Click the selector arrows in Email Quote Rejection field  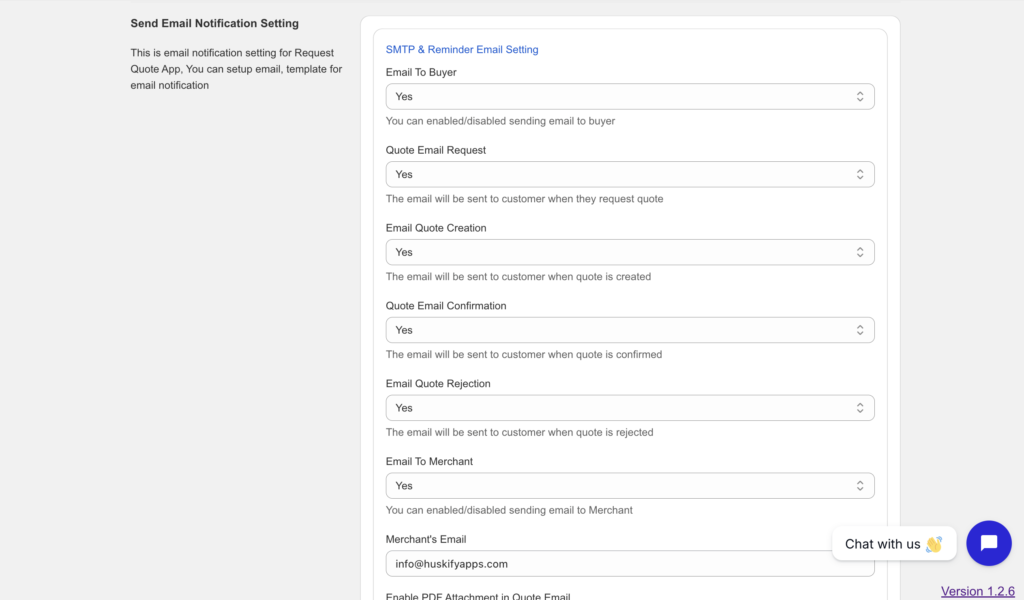tap(859, 409)
